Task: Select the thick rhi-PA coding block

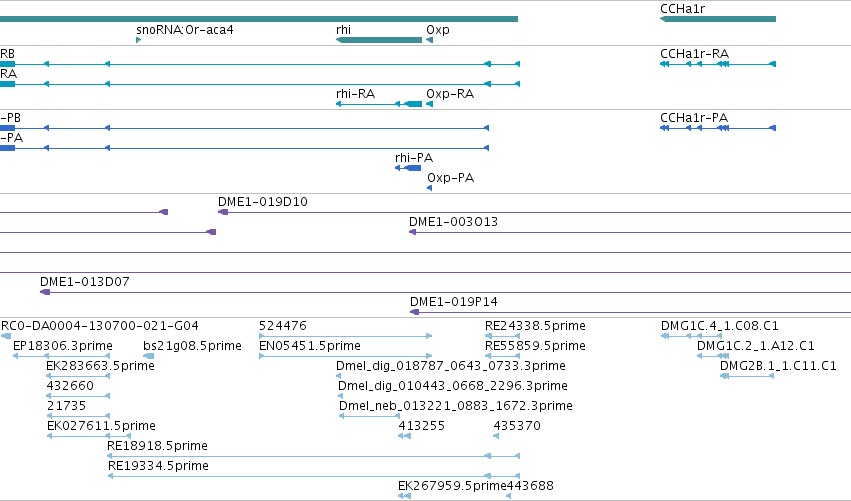Action: tap(413, 168)
